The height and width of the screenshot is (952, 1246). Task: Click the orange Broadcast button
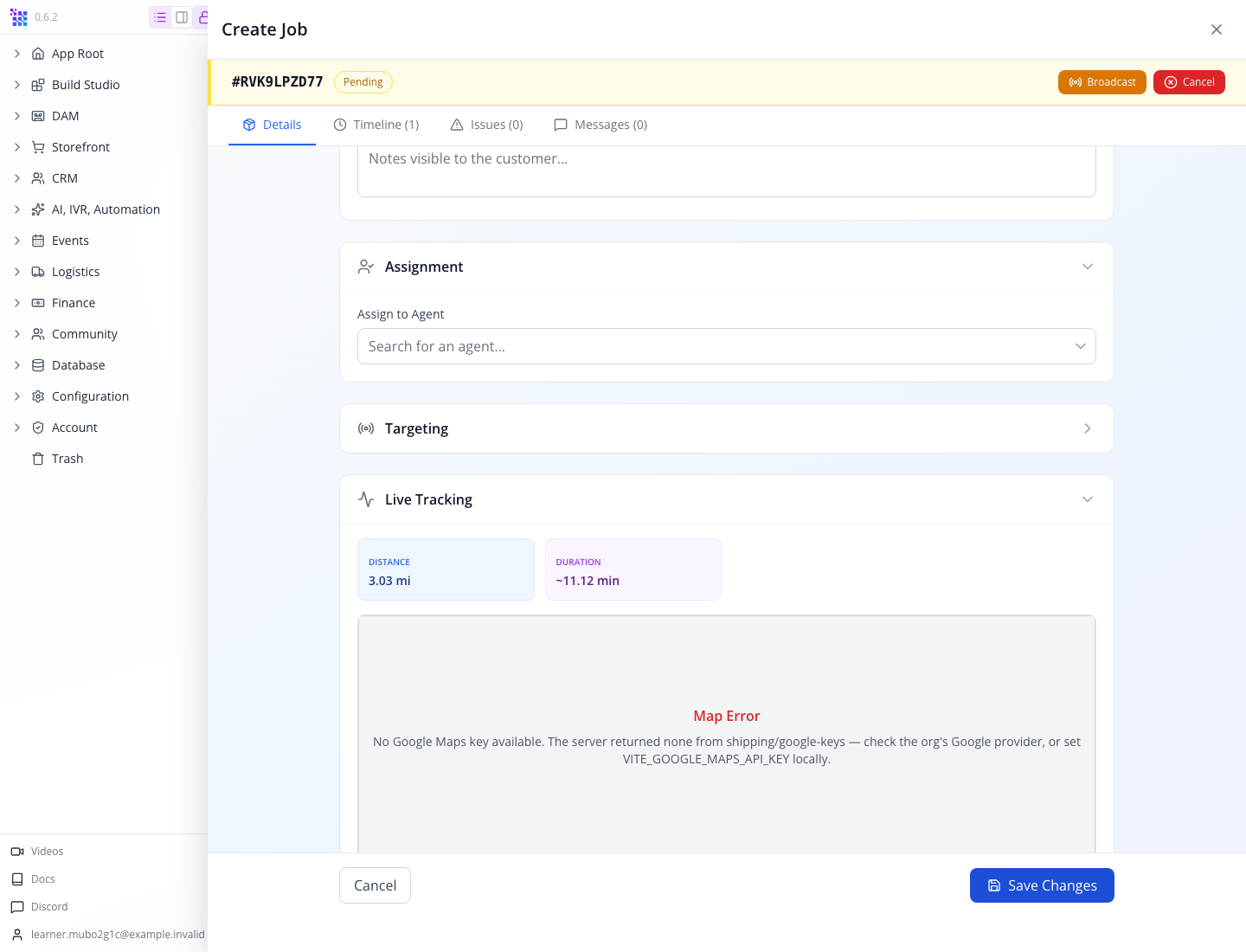click(1102, 82)
